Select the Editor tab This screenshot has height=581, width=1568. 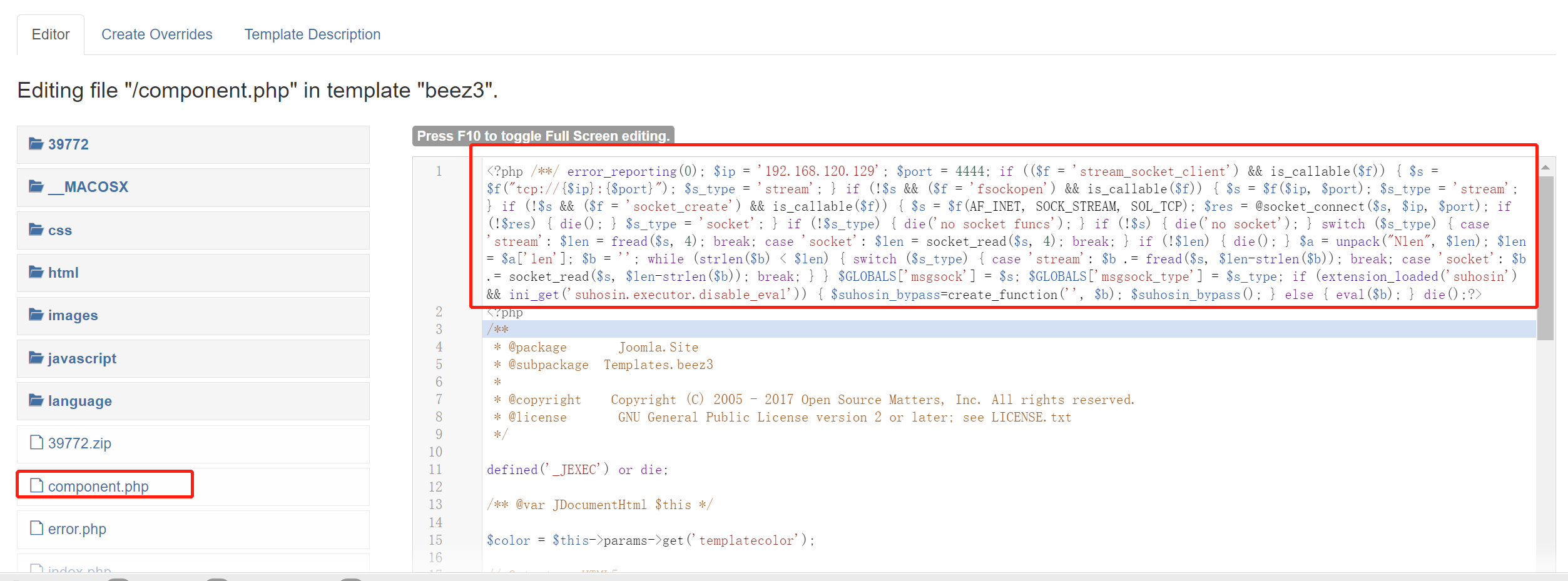click(x=50, y=34)
